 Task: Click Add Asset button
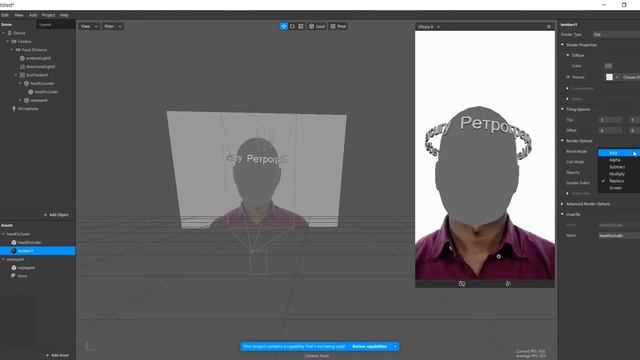(x=57, y=355)
